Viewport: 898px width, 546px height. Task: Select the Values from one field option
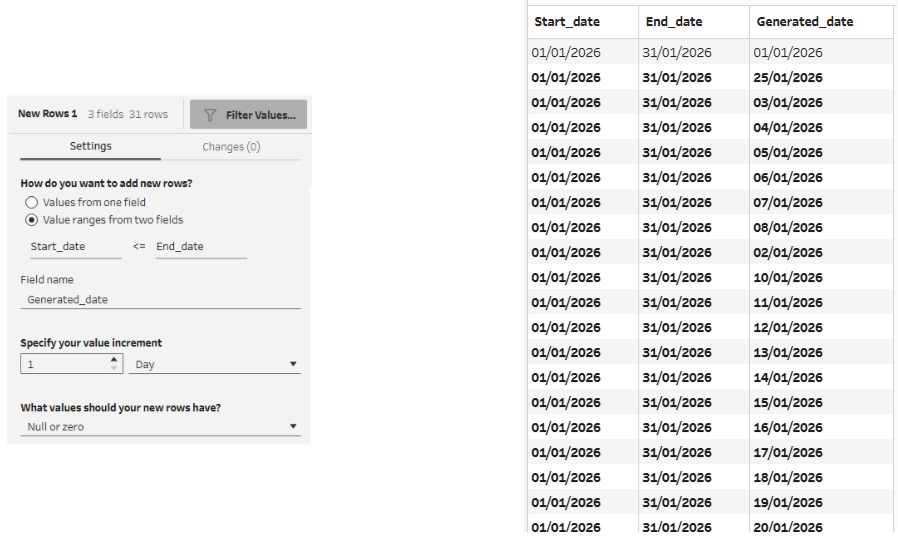(32, 202)
